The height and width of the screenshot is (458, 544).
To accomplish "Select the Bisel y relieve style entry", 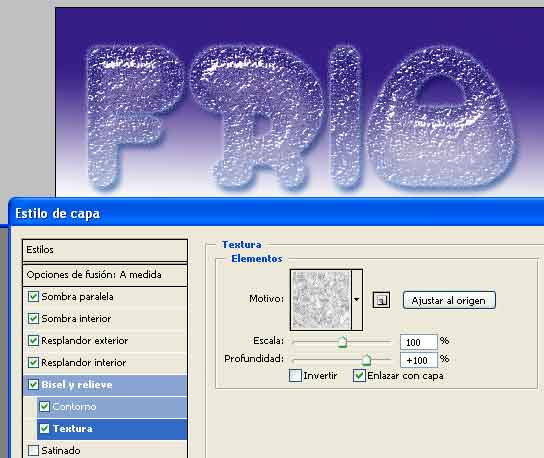I will (105, 385).
